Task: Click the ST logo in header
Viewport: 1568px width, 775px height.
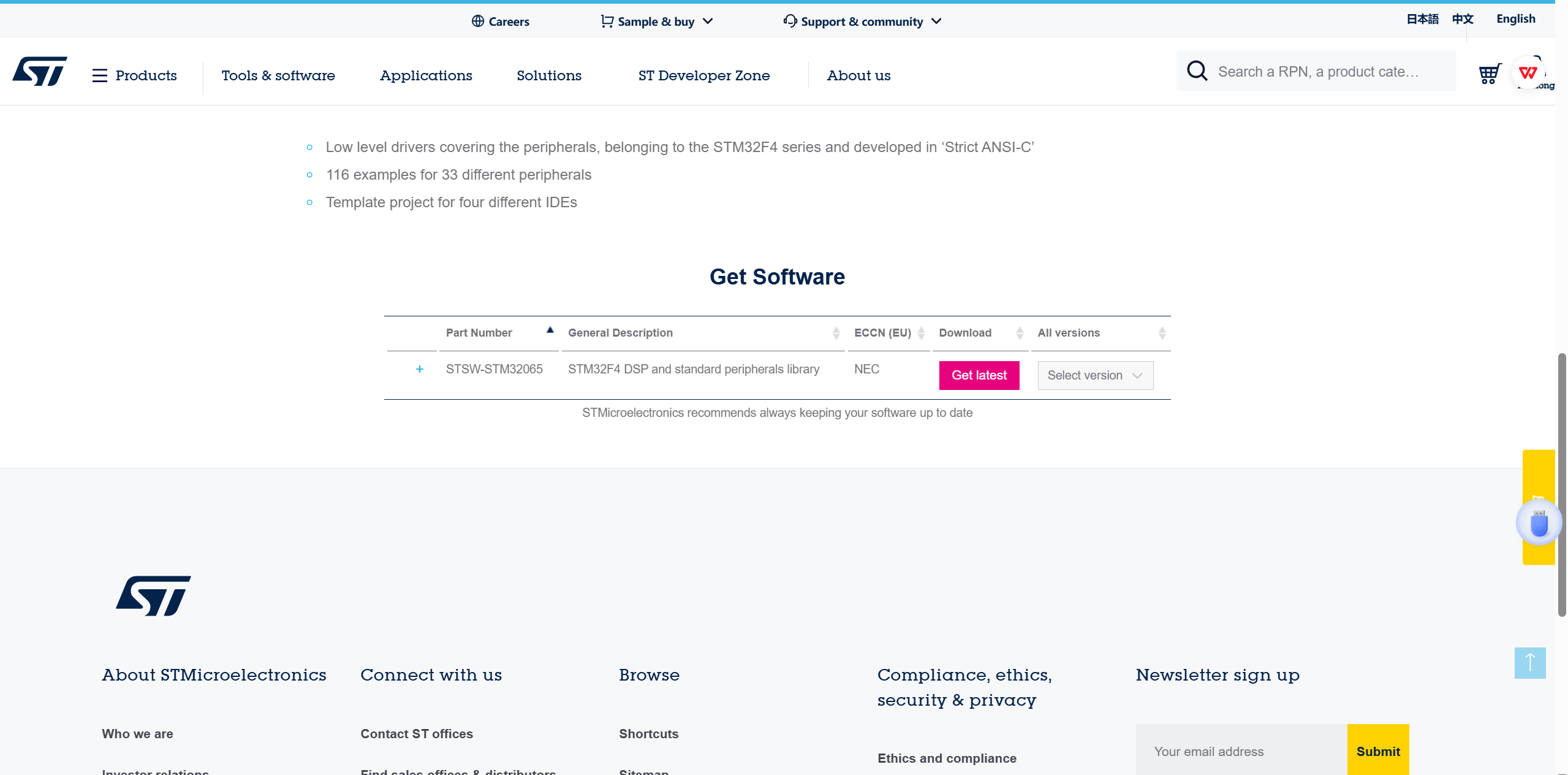Action: click(40, 72)
